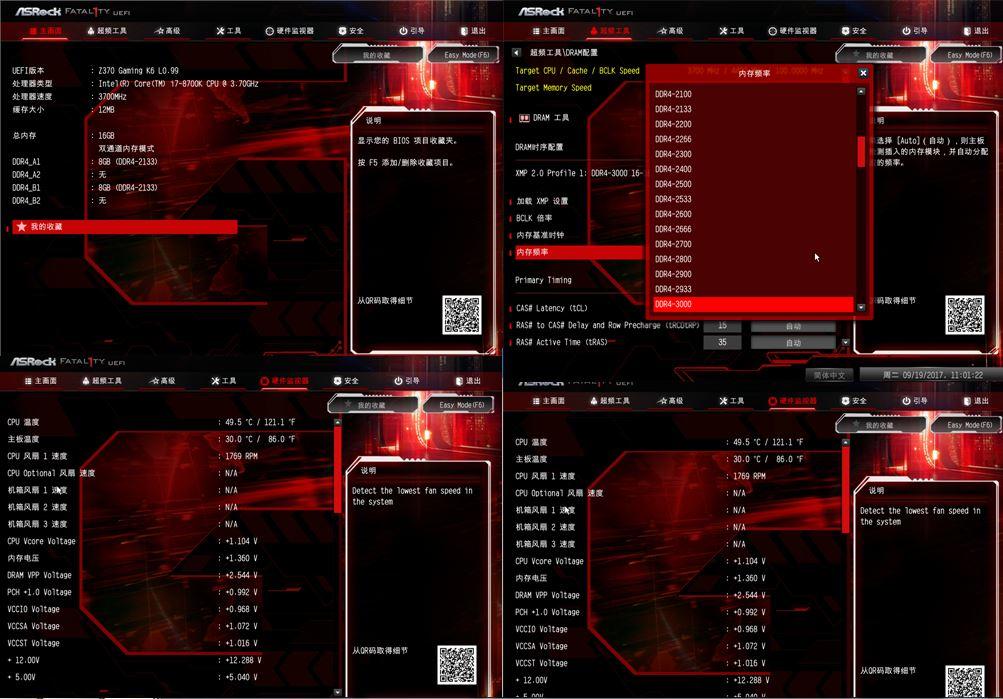Click the scrollbar thumb in the 内存频率 list
The height and width of the screenshot is (699, 1003).
tap(861, 151)
